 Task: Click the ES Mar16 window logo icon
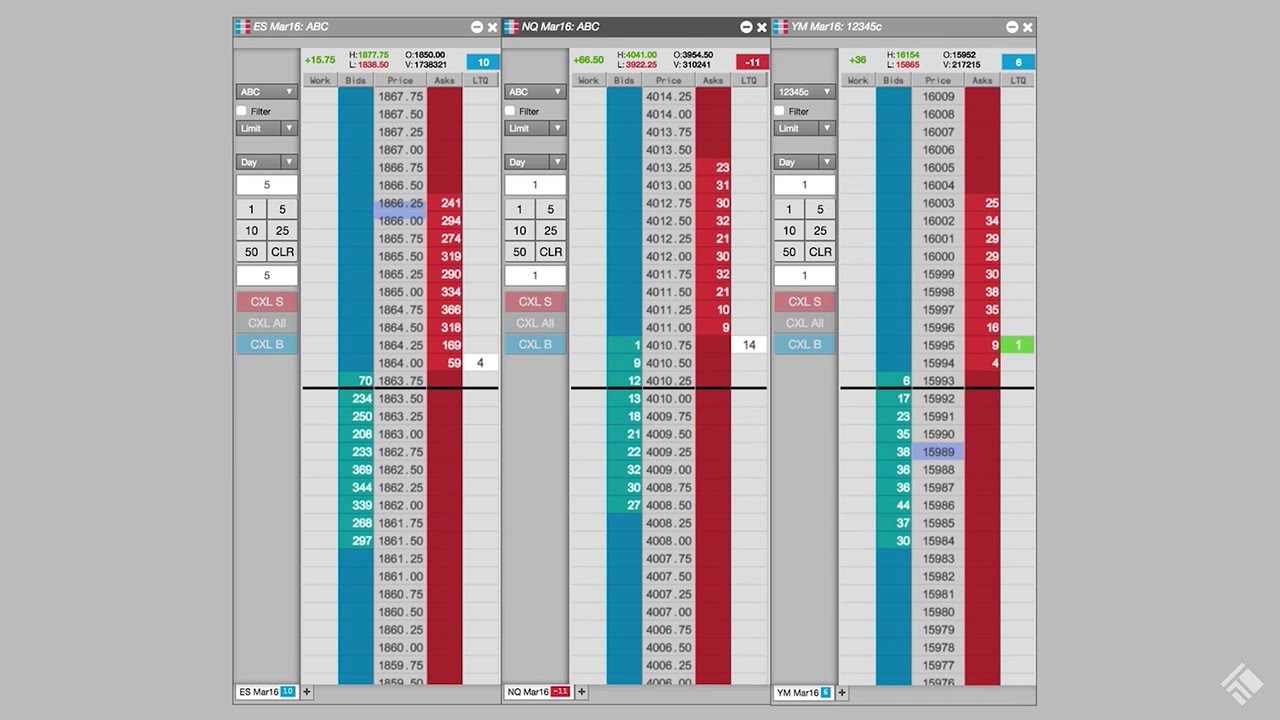point(242,27)
